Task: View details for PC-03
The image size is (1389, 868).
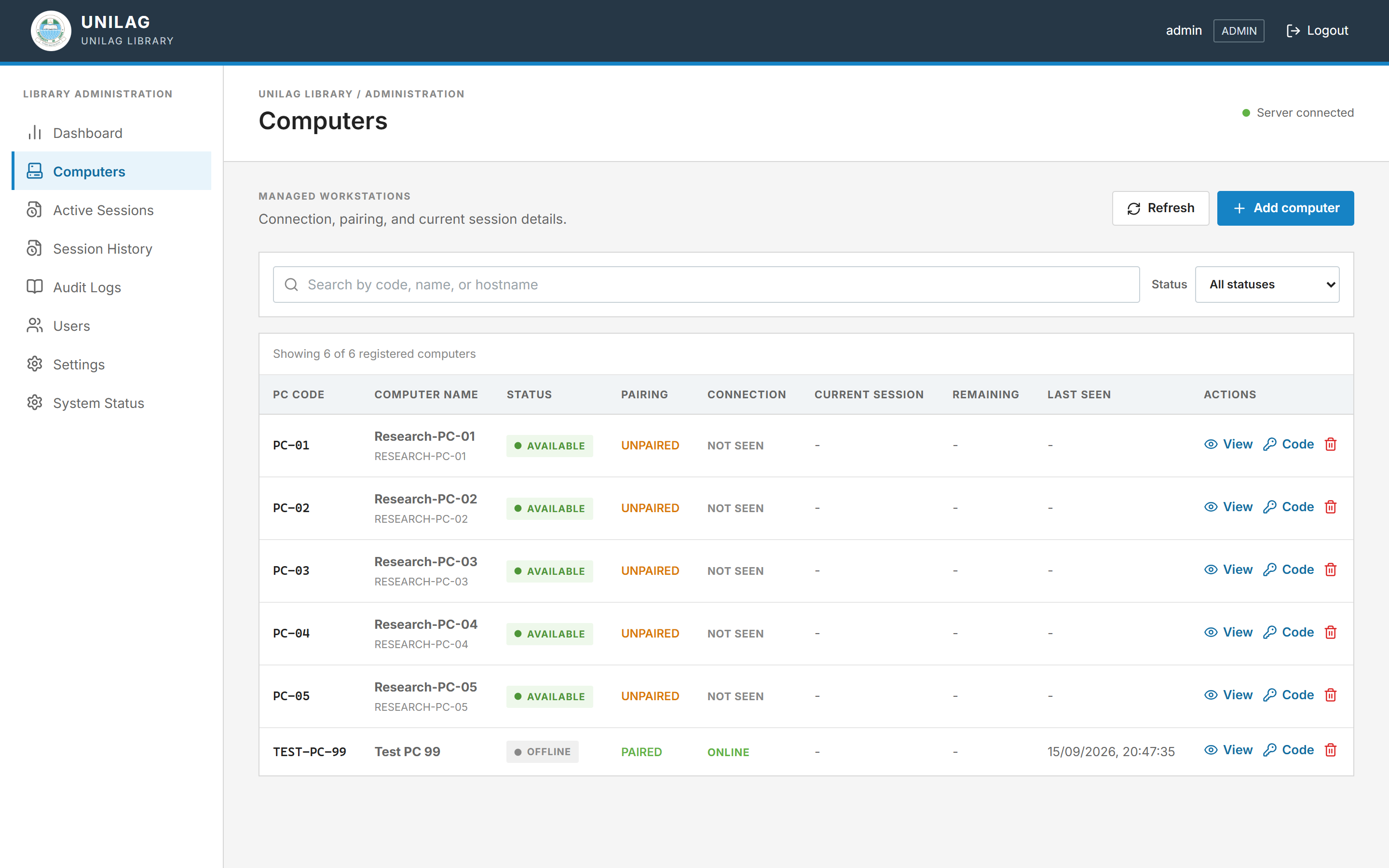Action: 1228,570
